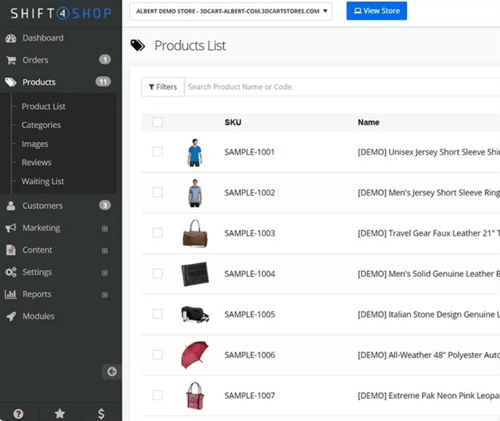Click the Settings gears icon
The width and height of the screenshot is (500, 421).
(11, 272)
